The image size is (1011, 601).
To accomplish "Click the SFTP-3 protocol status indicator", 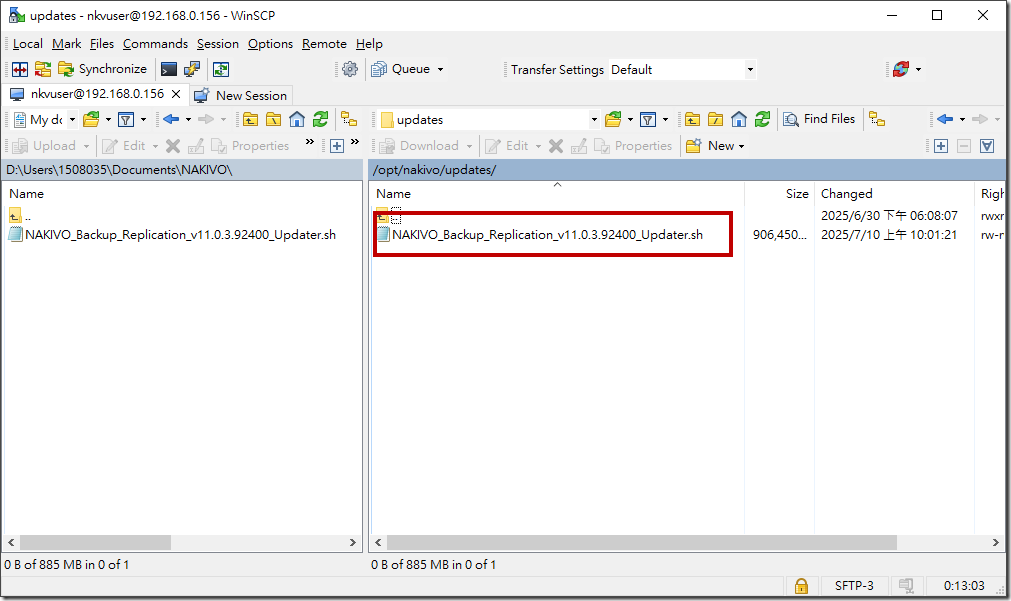I will (x=854, y=586).
